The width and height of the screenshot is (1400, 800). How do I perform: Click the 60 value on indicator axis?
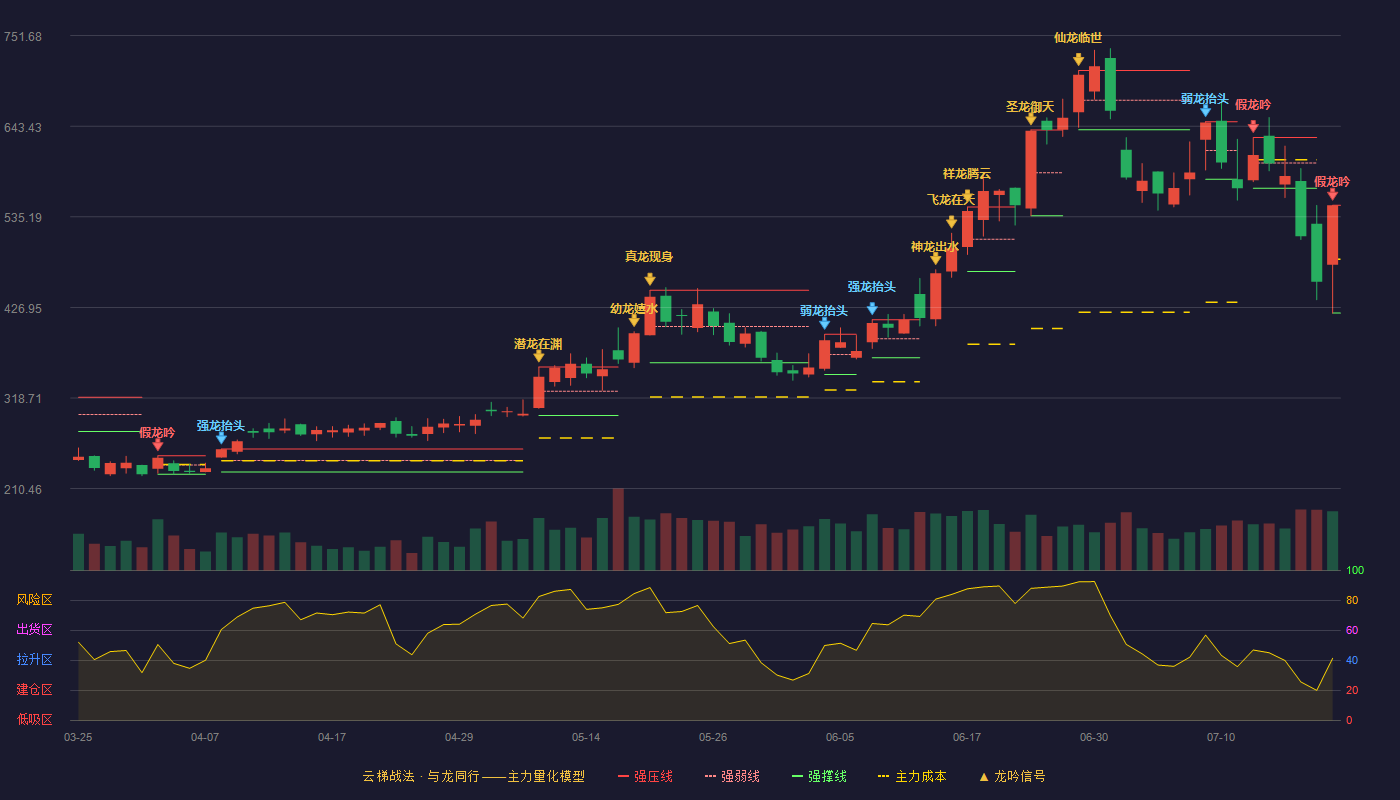pos(1352,630)
